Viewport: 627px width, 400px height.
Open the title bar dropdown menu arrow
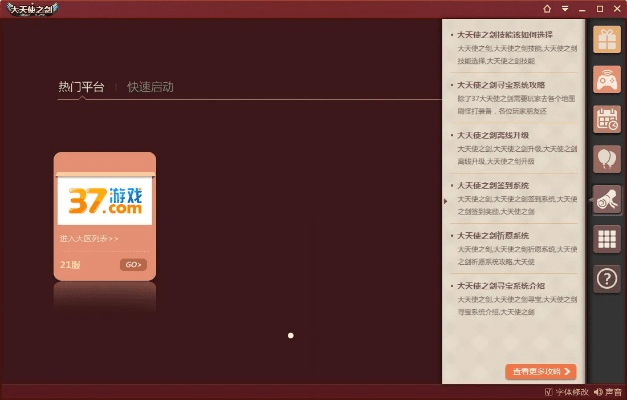[x=565, y=8]
